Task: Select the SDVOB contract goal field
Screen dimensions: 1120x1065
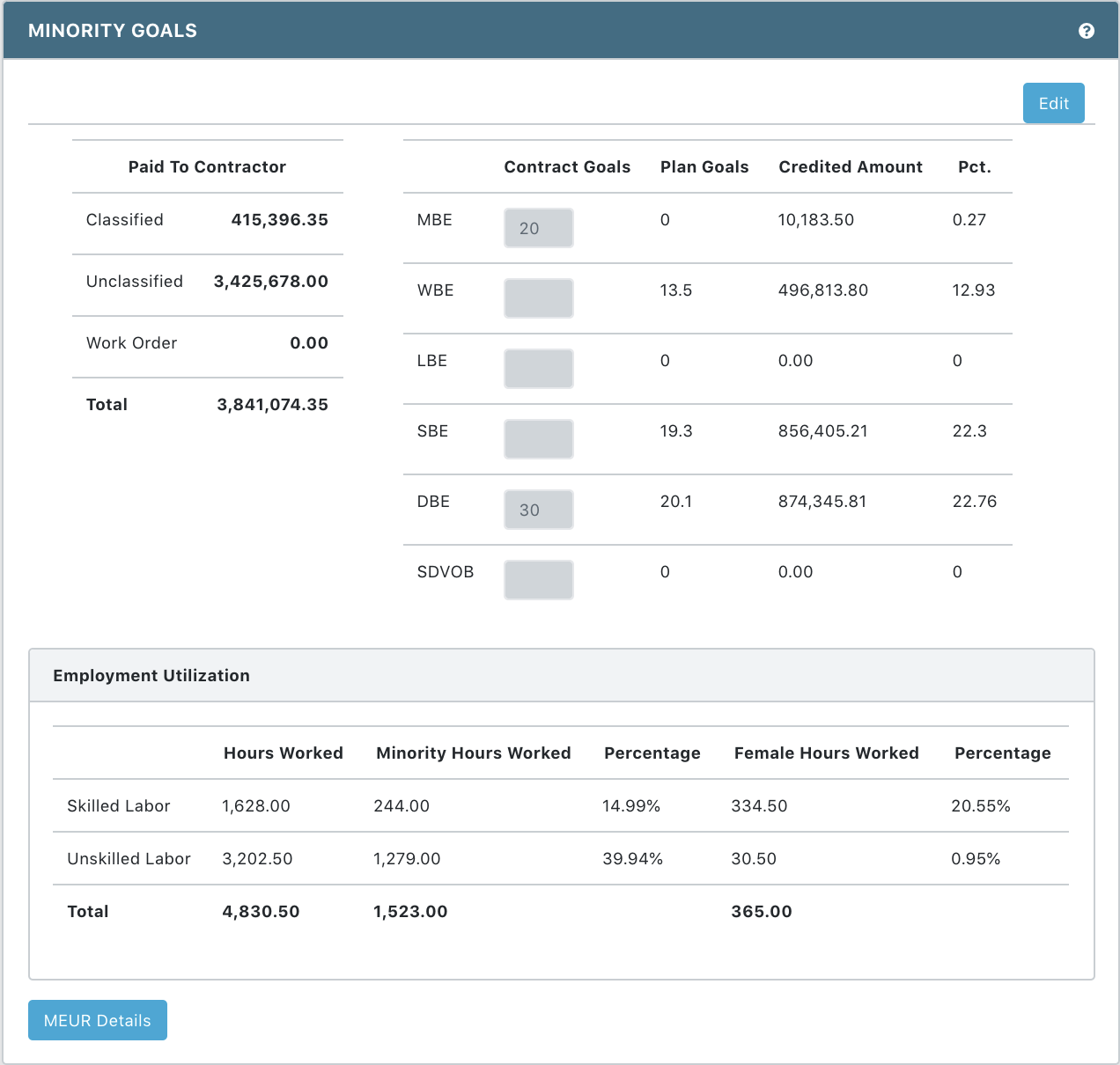Action: pyautogui.click(x=539, y=580)
